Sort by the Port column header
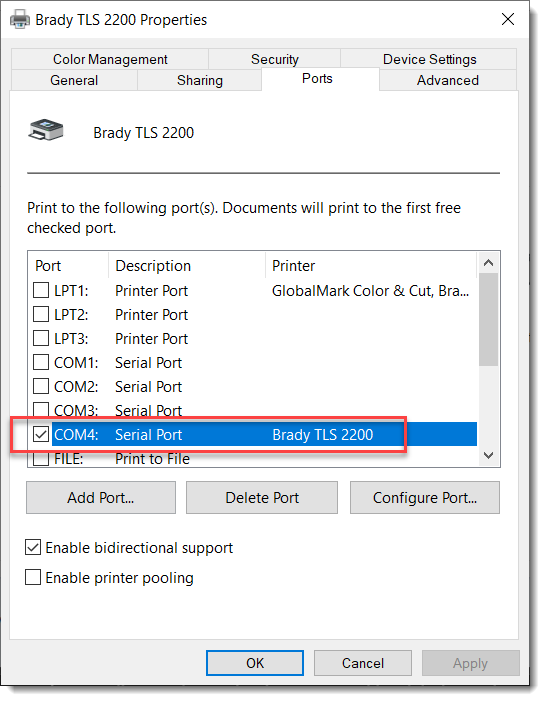 click(x=68, y=266)
